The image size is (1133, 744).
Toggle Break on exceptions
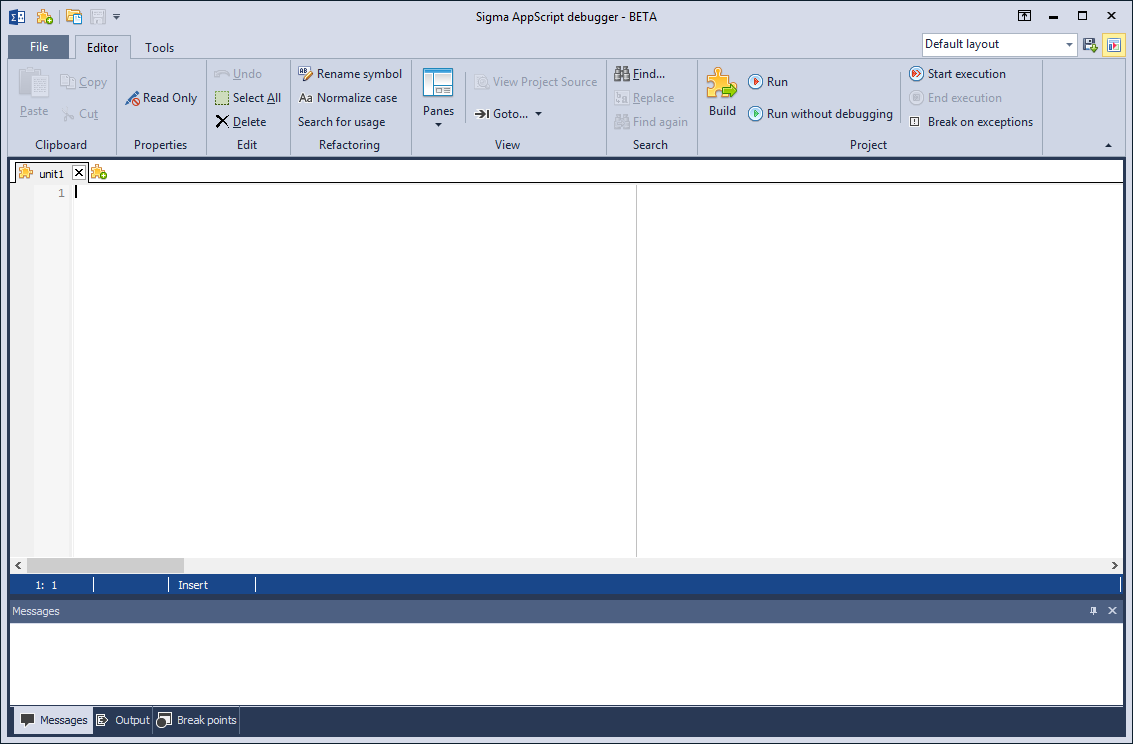970,121
